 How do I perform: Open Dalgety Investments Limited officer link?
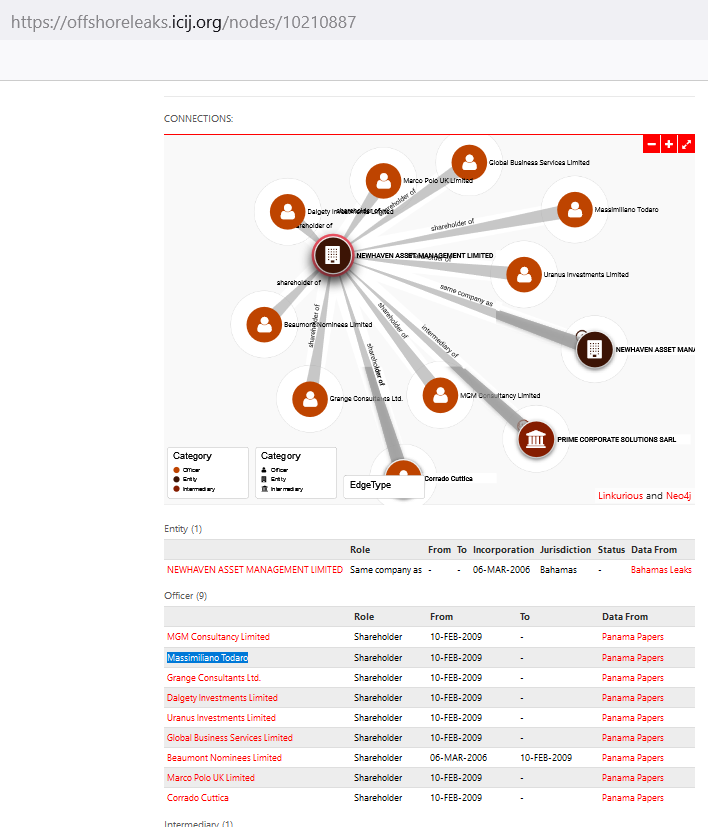(222, 698)
